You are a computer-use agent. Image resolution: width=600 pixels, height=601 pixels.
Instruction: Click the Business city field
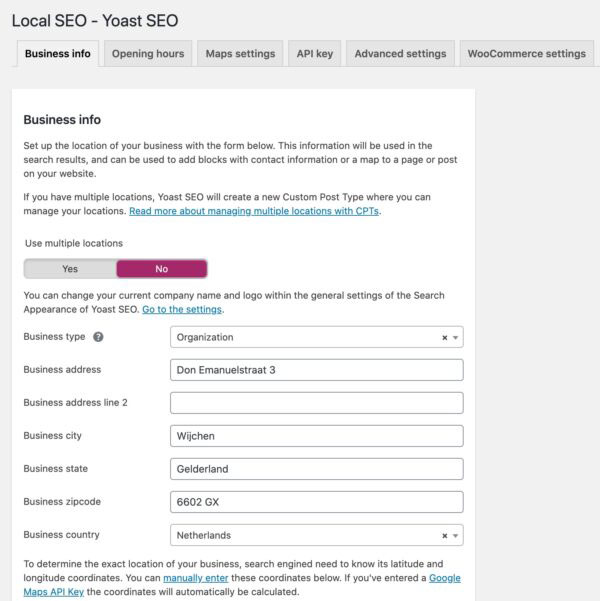tap(316, 436)
